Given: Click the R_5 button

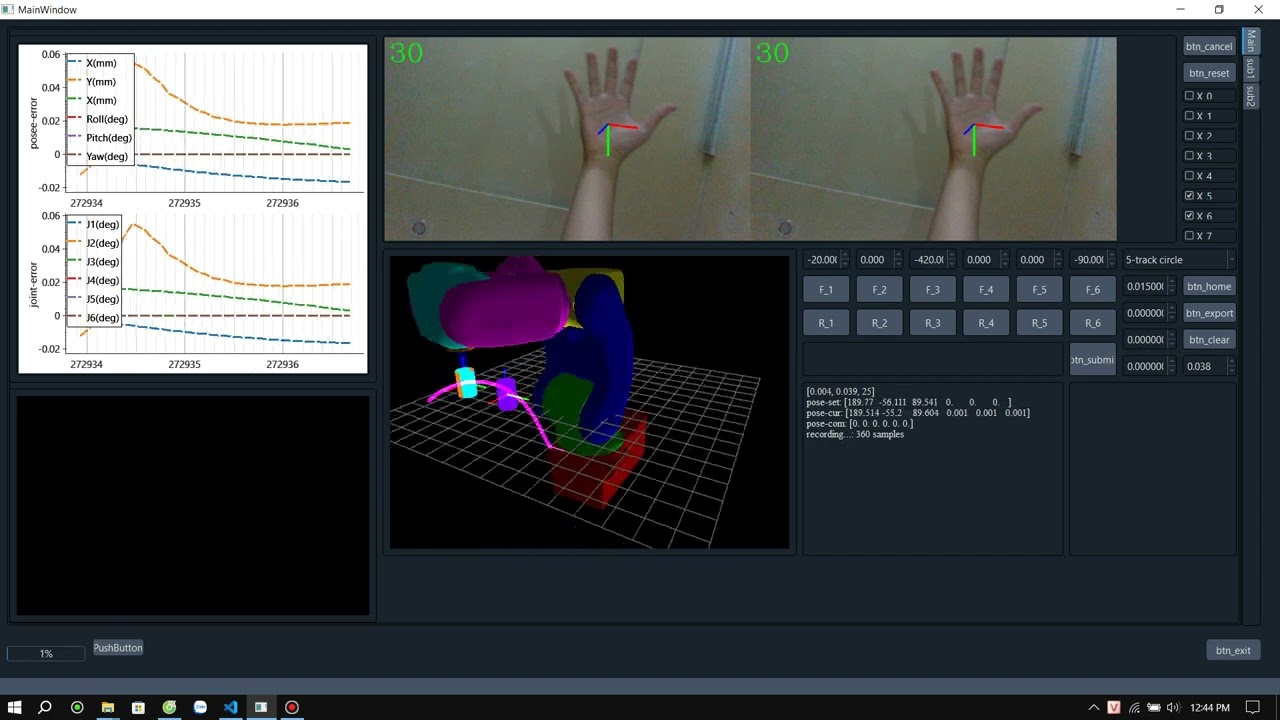Looking at the screenshot, I should pyautogui.click(x=1039, y=323).
